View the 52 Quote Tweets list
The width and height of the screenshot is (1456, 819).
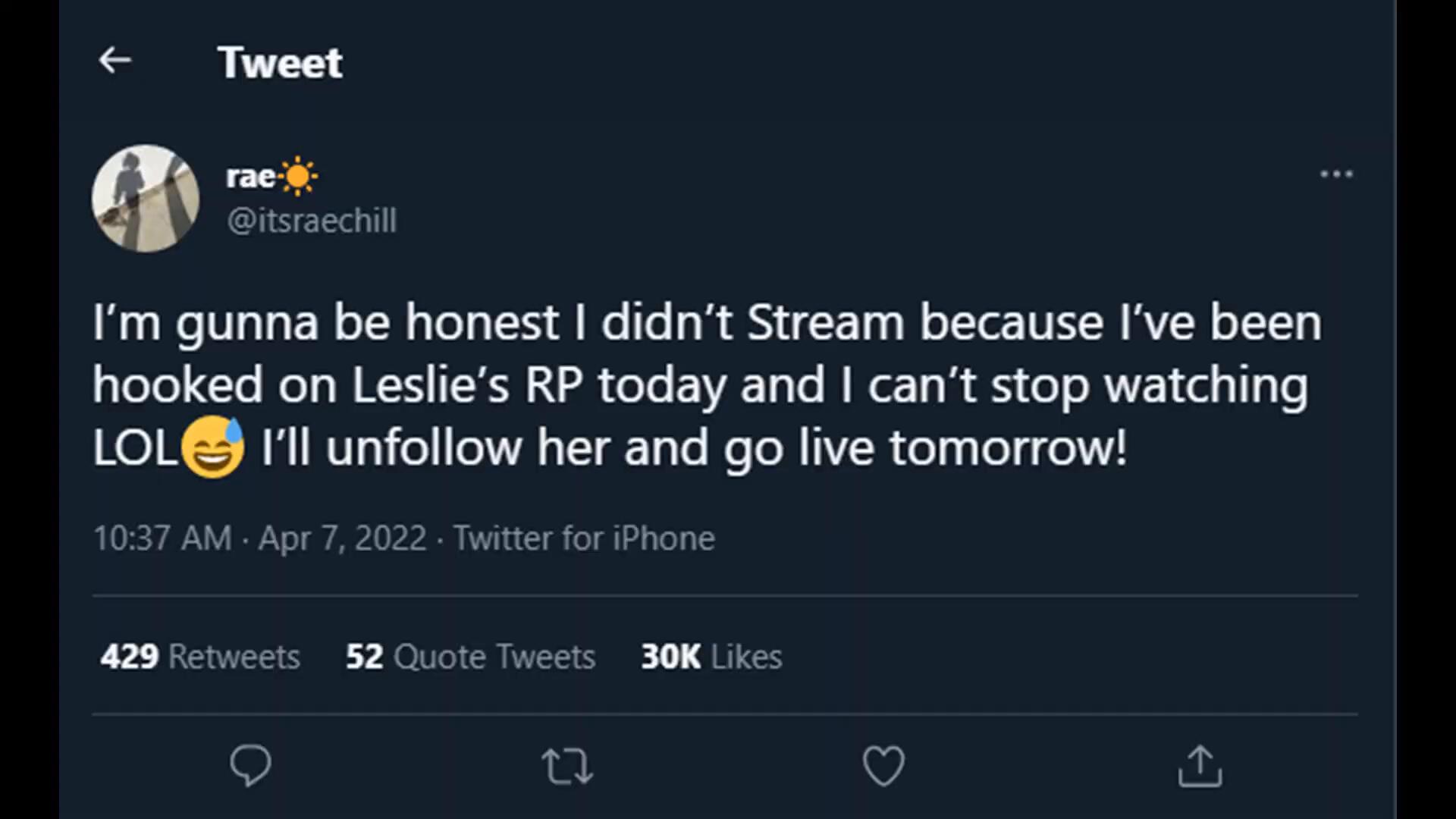pyautogui.click(x=470, y=657)
